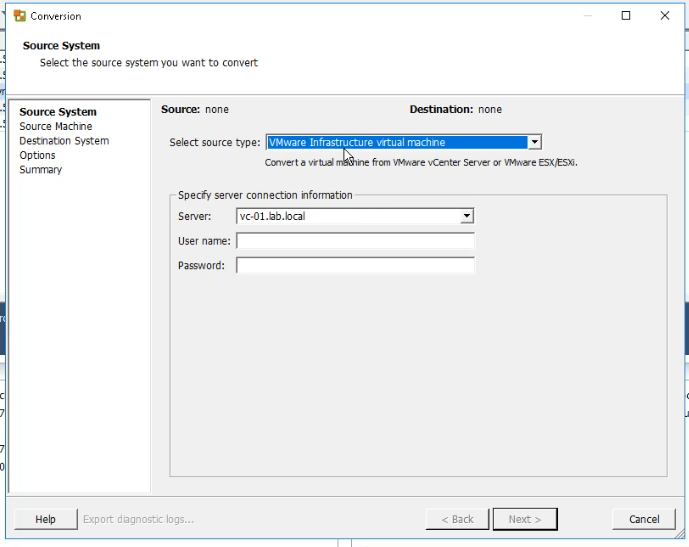
Task: Click the vCenter conversion description text
Action: coord(421,163)
